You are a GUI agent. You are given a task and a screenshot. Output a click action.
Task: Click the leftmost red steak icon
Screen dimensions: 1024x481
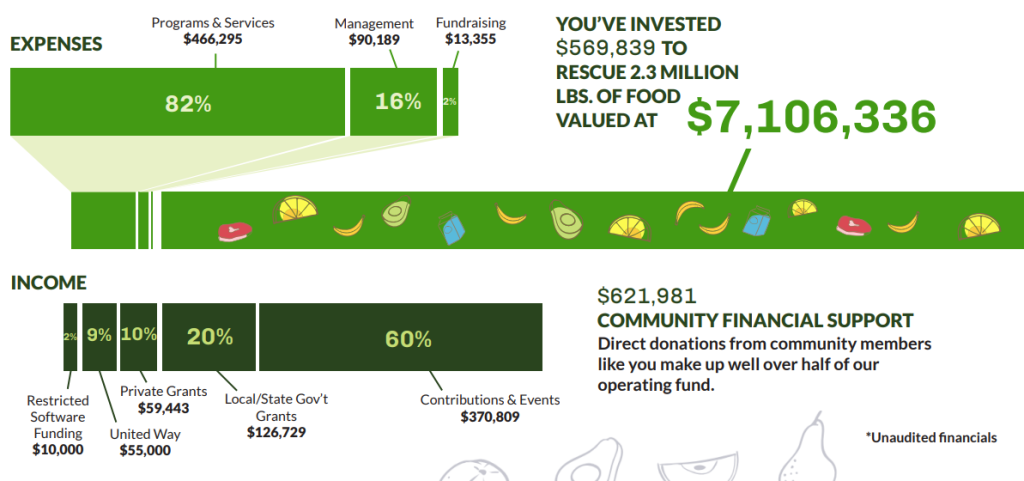point(235,232)
